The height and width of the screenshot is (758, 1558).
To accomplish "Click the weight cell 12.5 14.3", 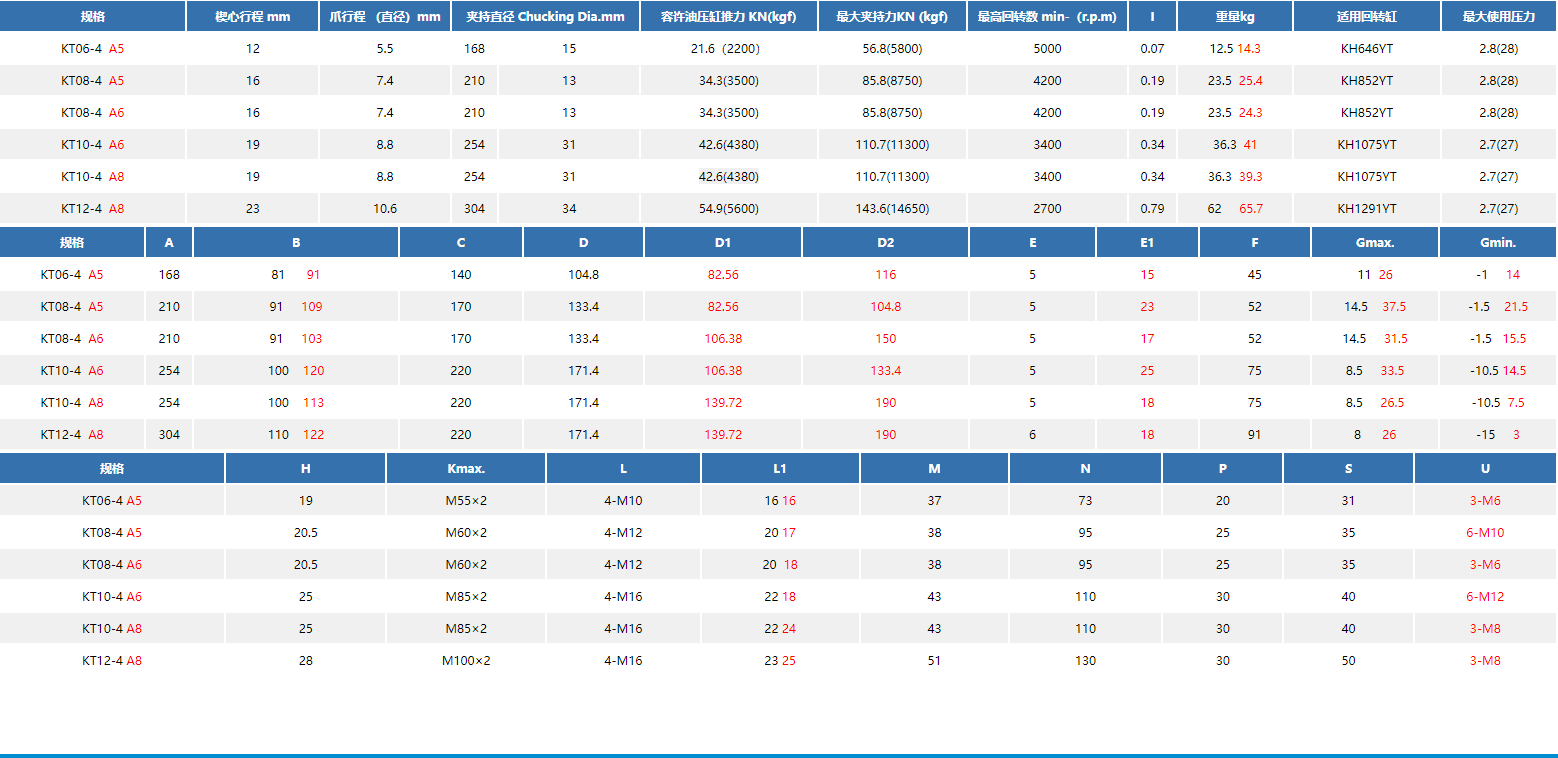I will click(1235, 48).
